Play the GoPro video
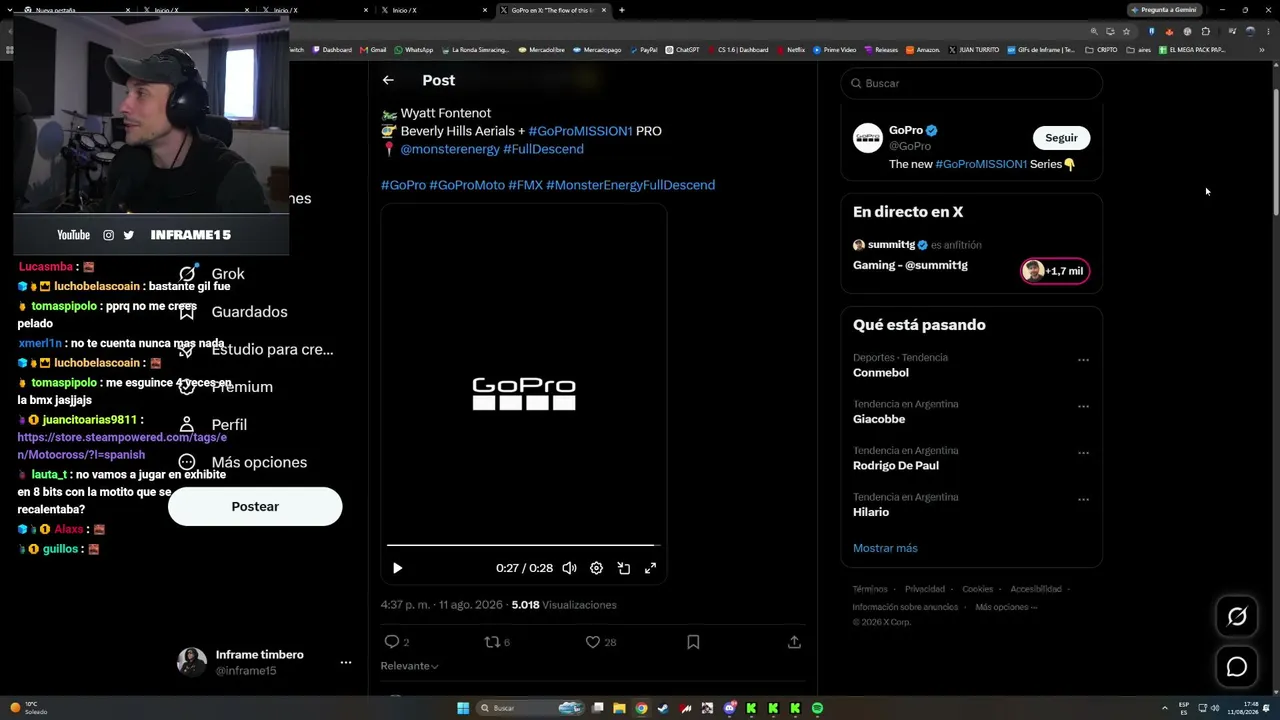The height and width of the screenshot is (720, 1280). point(397,568)
